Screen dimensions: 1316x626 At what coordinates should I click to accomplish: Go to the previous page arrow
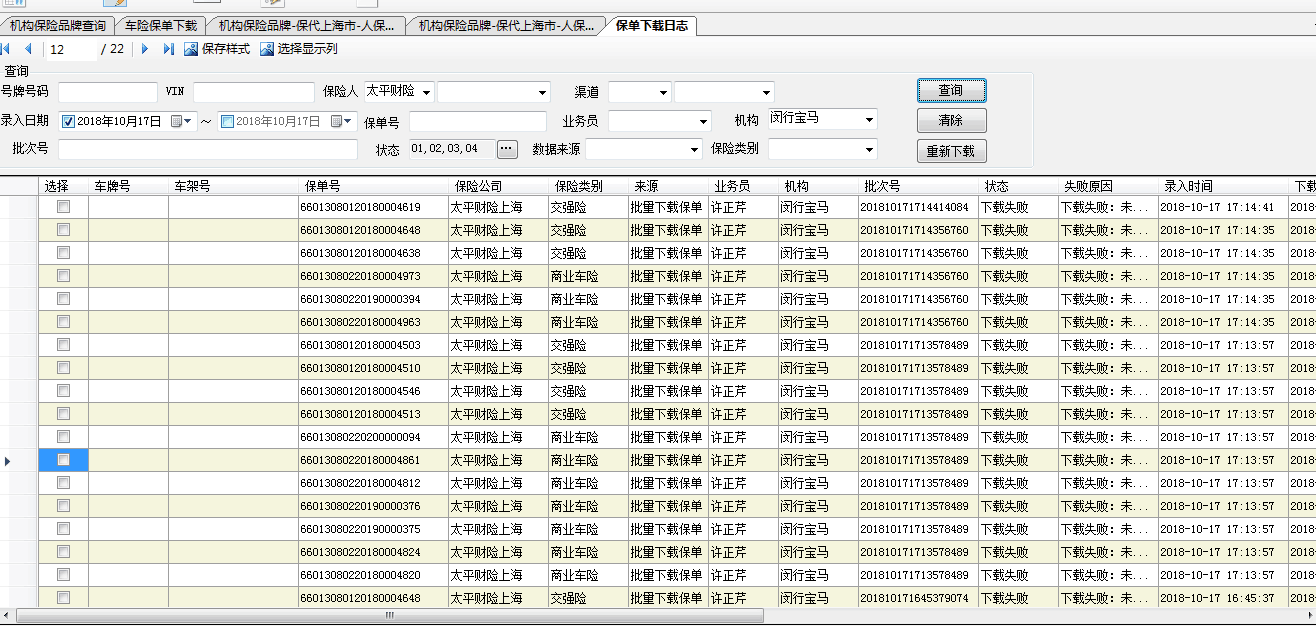click(x=28, y=49)
